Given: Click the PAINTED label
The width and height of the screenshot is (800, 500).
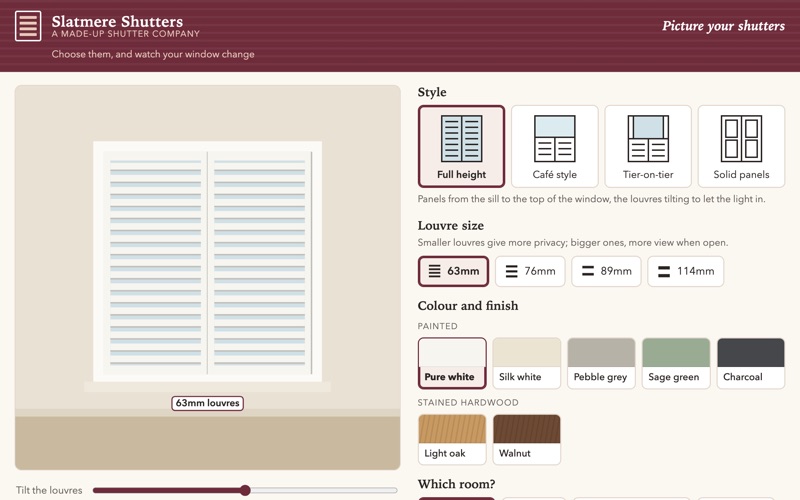Looking at the screenshot, I should click(x=437, y=326).
